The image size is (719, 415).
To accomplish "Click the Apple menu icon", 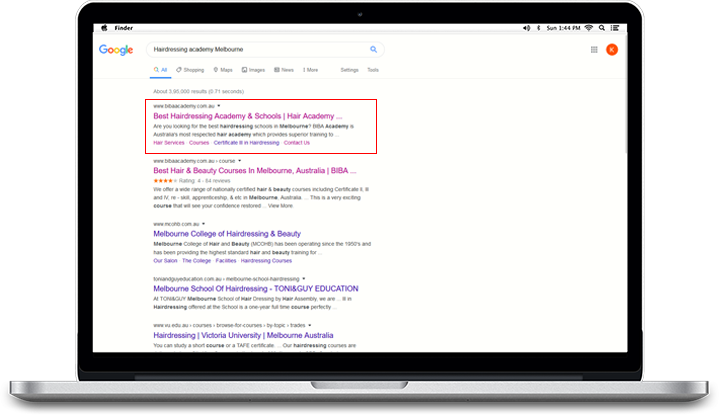I will 104,28.
